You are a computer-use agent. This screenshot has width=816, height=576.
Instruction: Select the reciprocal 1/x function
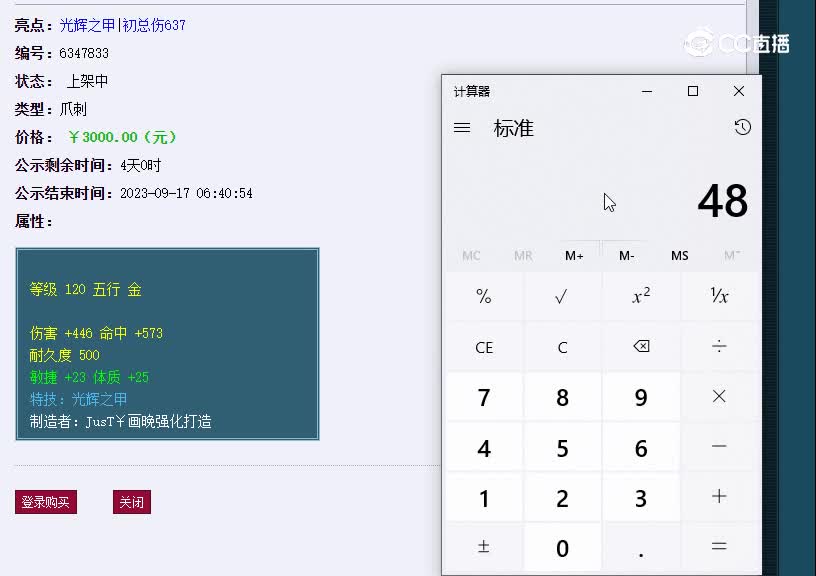pyautogui.click(x=719, y=296)
